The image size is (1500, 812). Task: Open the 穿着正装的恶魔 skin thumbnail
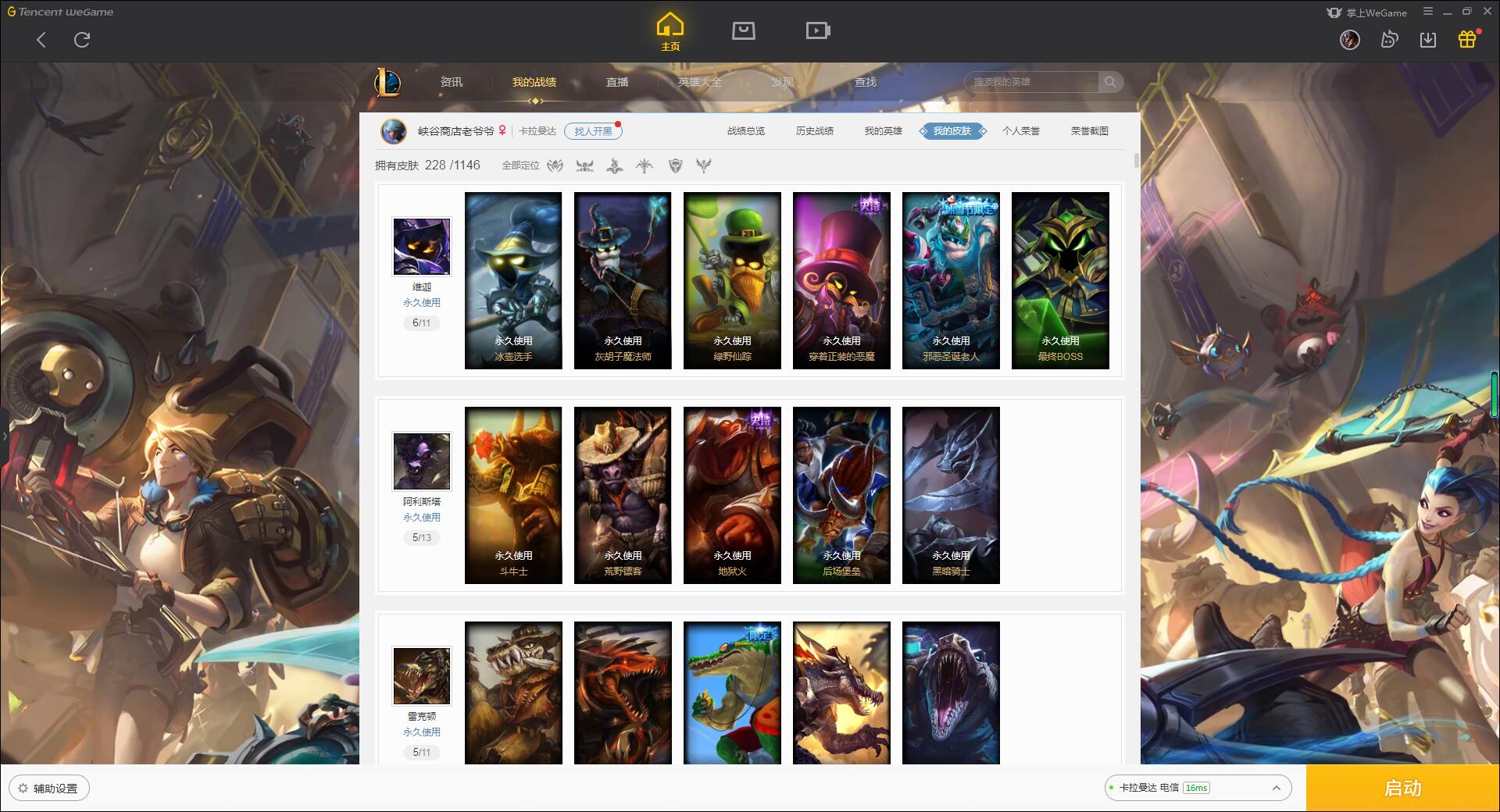tap(841, 281)
